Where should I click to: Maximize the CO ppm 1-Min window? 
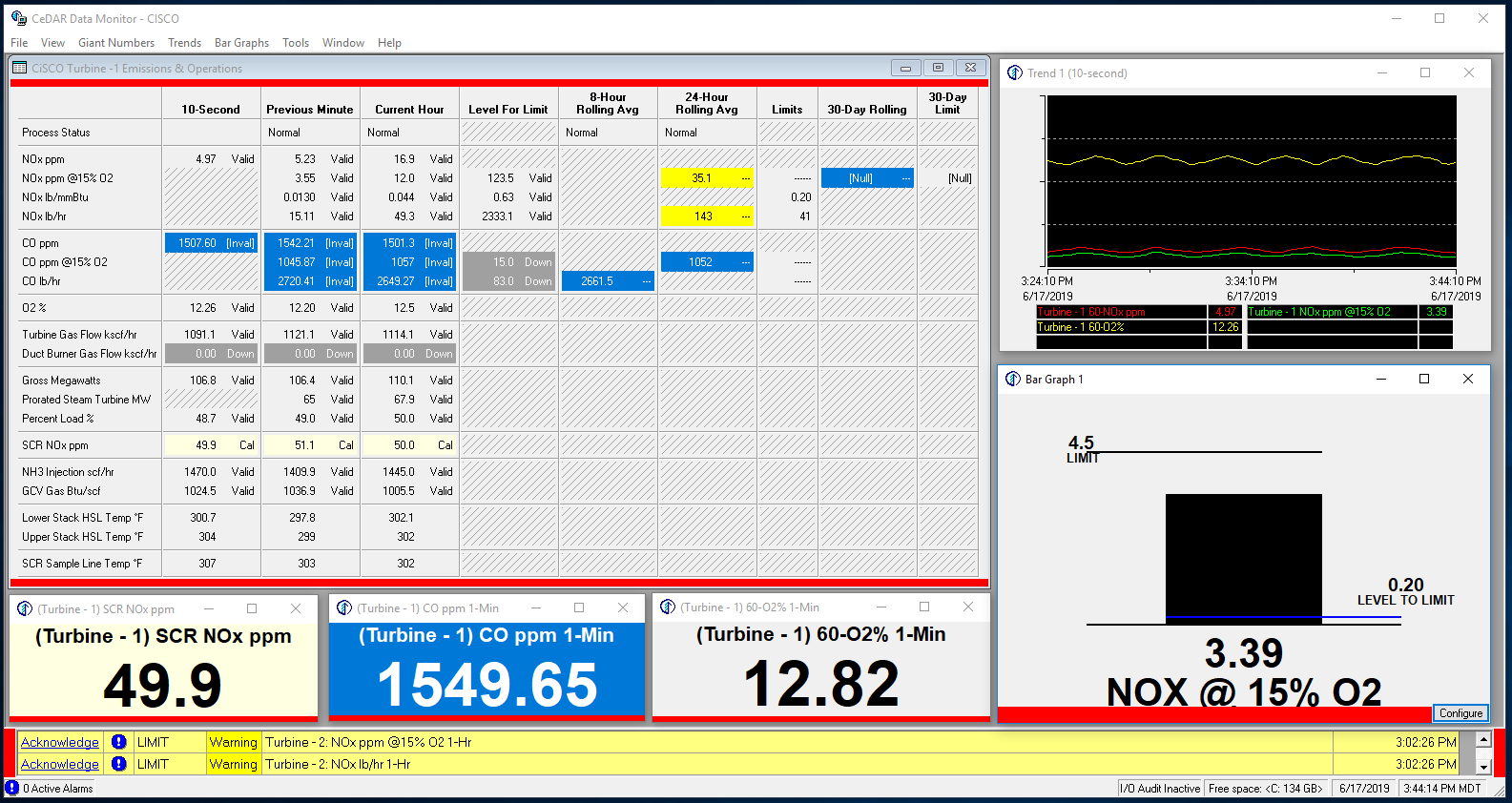pyautogui.click(x=579, y=607)
